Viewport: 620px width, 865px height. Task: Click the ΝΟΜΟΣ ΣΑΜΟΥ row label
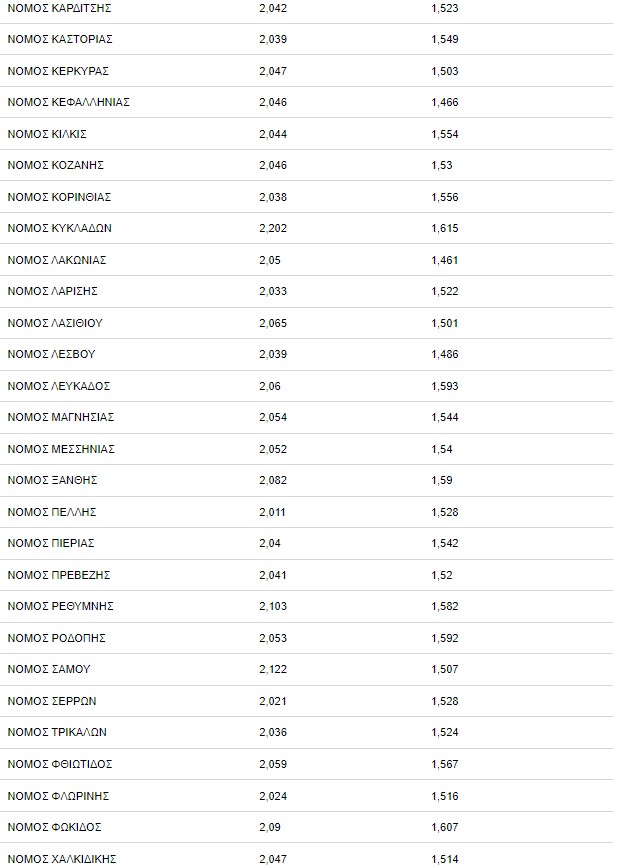tap(49, 669)
